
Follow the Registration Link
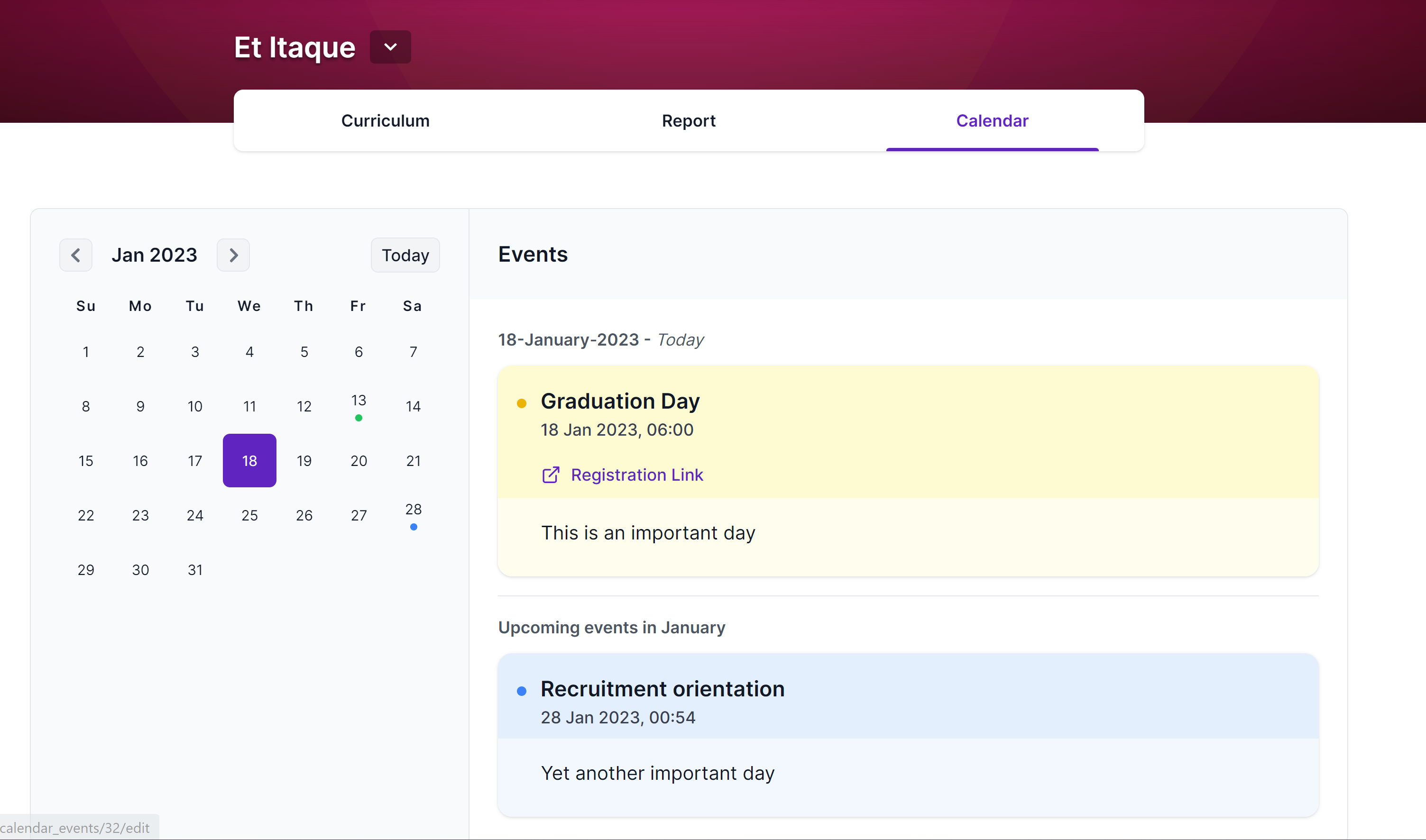coord(637,475)
